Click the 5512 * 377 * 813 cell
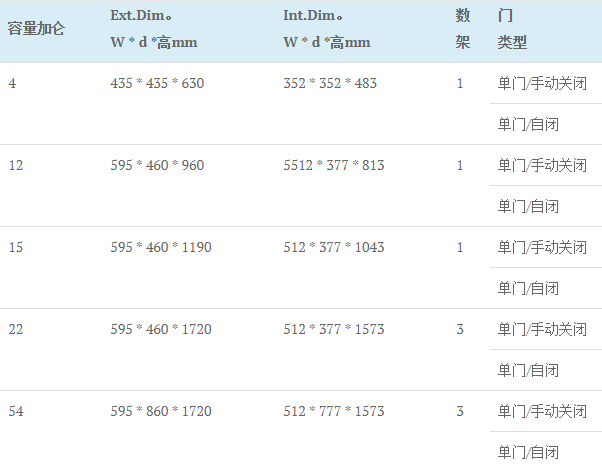The height and width of the screenshot is (472, 602). click(x=333, y=165)
